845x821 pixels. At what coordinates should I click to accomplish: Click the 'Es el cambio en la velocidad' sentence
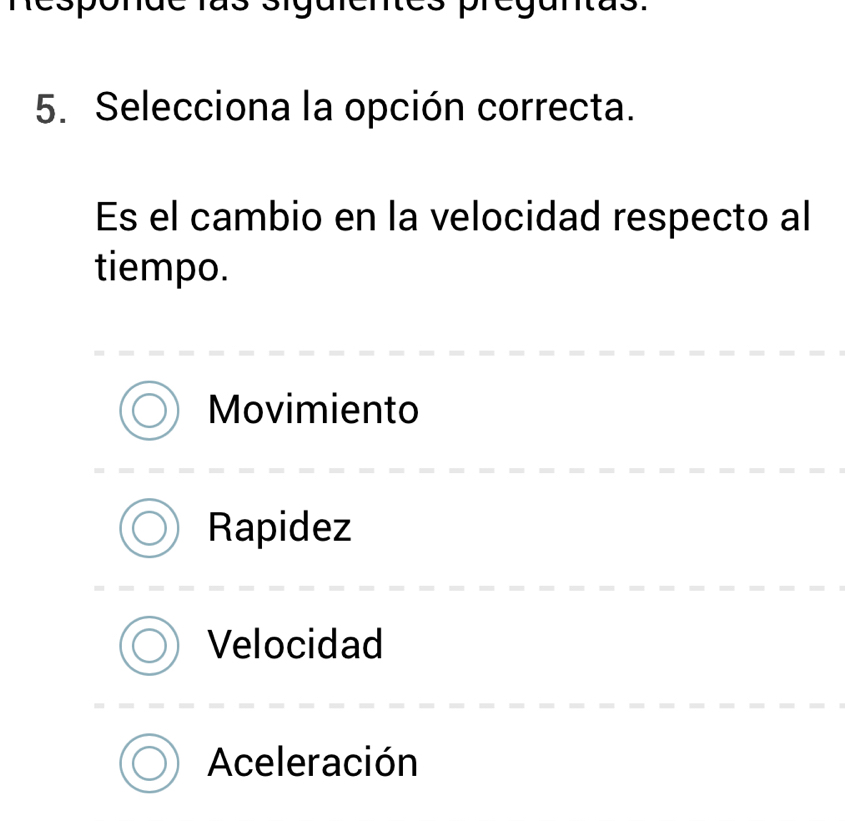[x=452, y=216]
